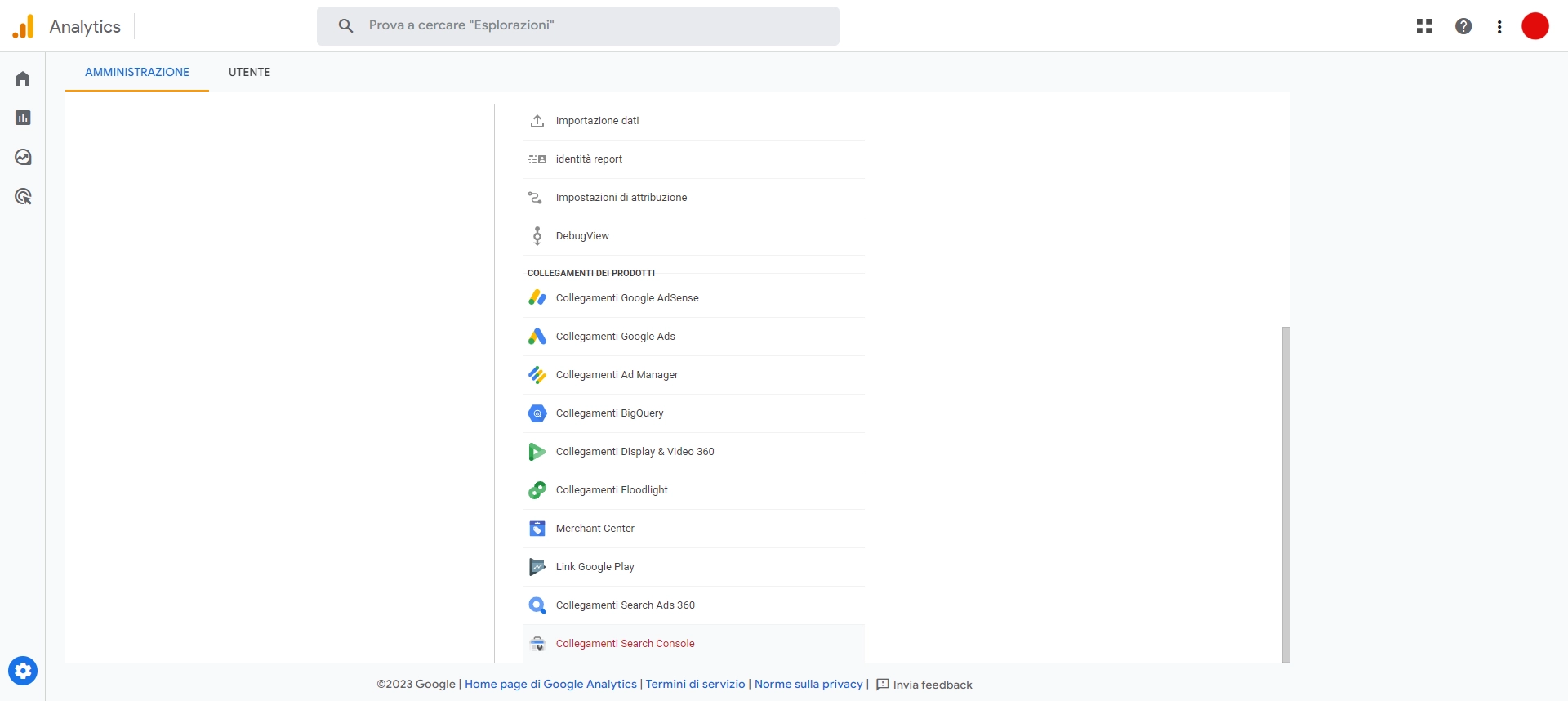
Task: Click the COLLEGAMENTI DEI PRODOTTI heading
Action: pyautogui.click(x=591, y=273)
